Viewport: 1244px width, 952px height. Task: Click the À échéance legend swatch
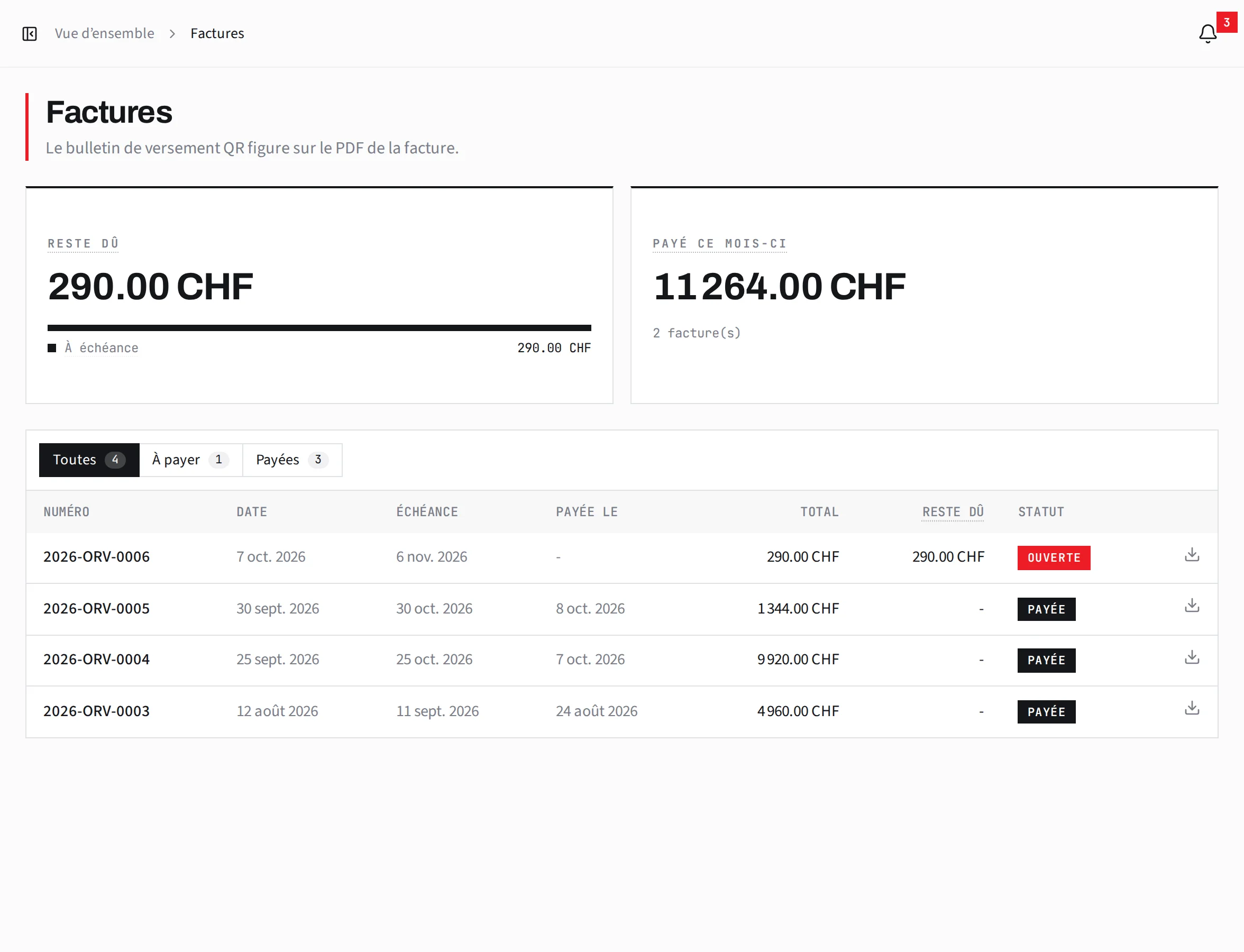tap(52, 348)
